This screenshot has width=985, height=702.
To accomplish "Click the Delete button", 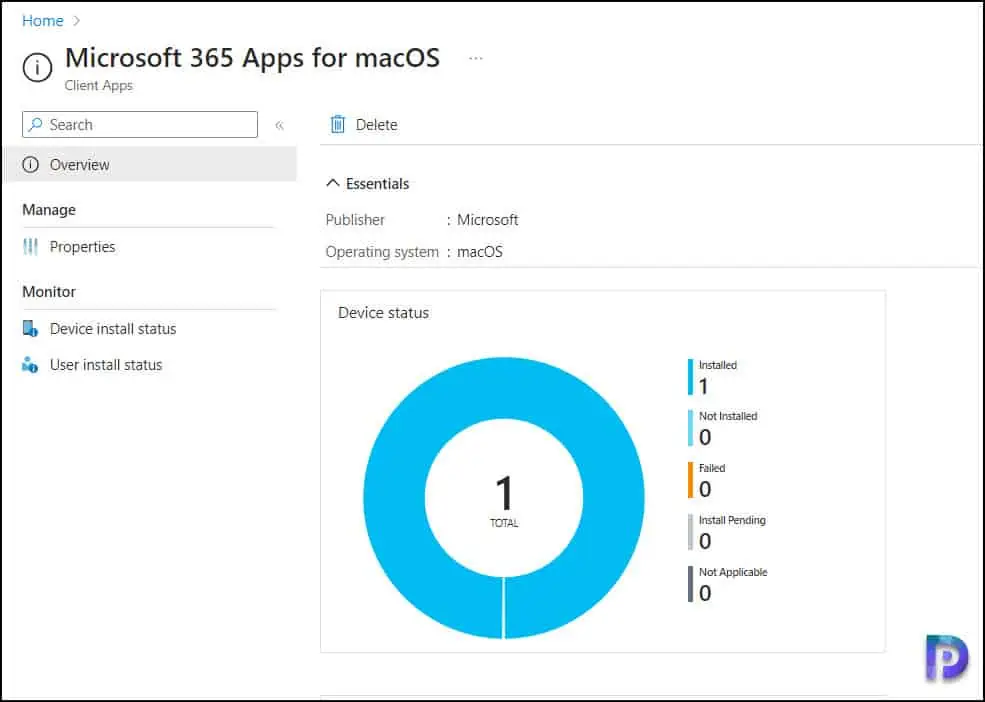I will (x=364, y=124).
